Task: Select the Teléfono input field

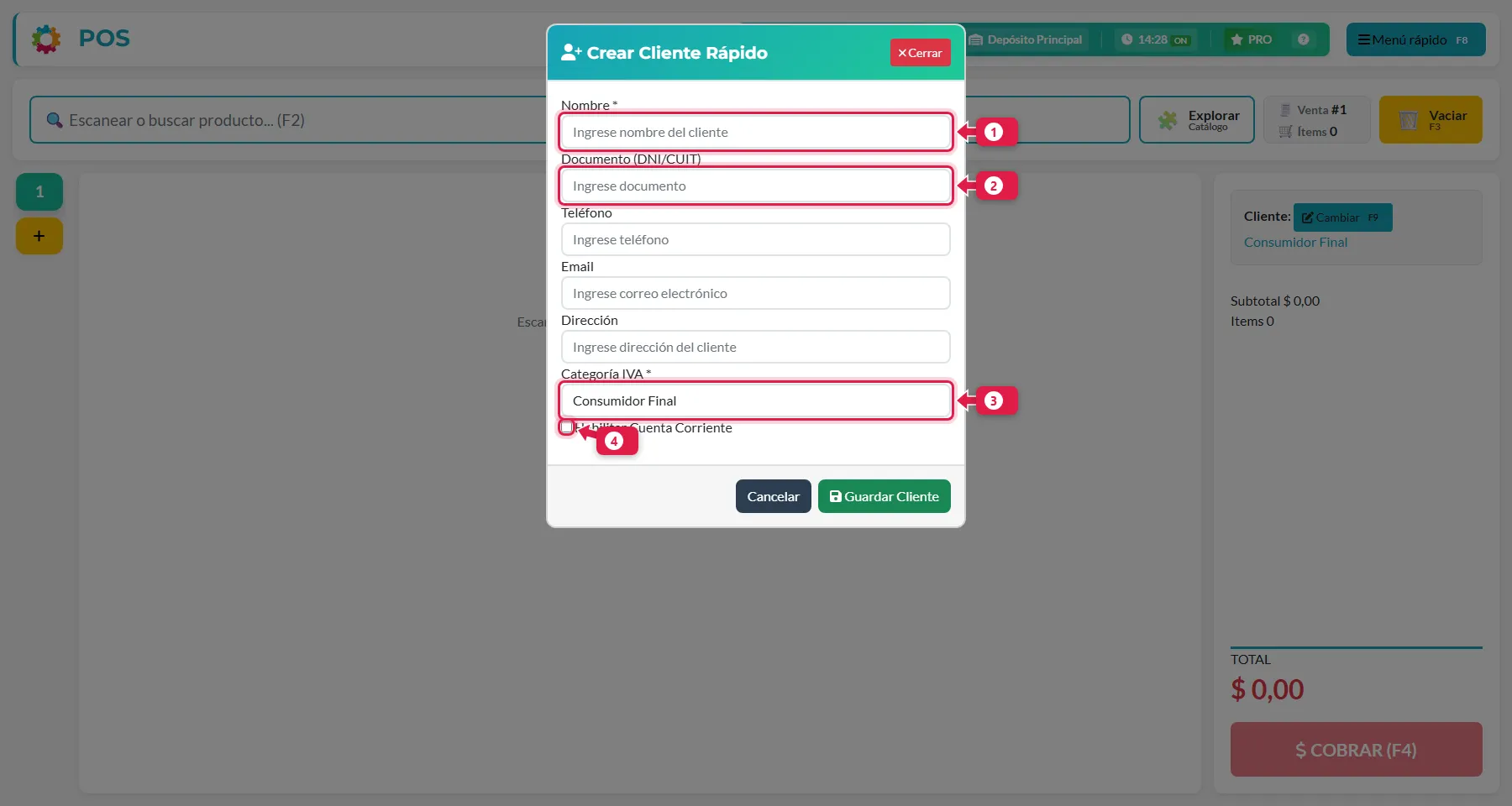Action: pos(756,239)
